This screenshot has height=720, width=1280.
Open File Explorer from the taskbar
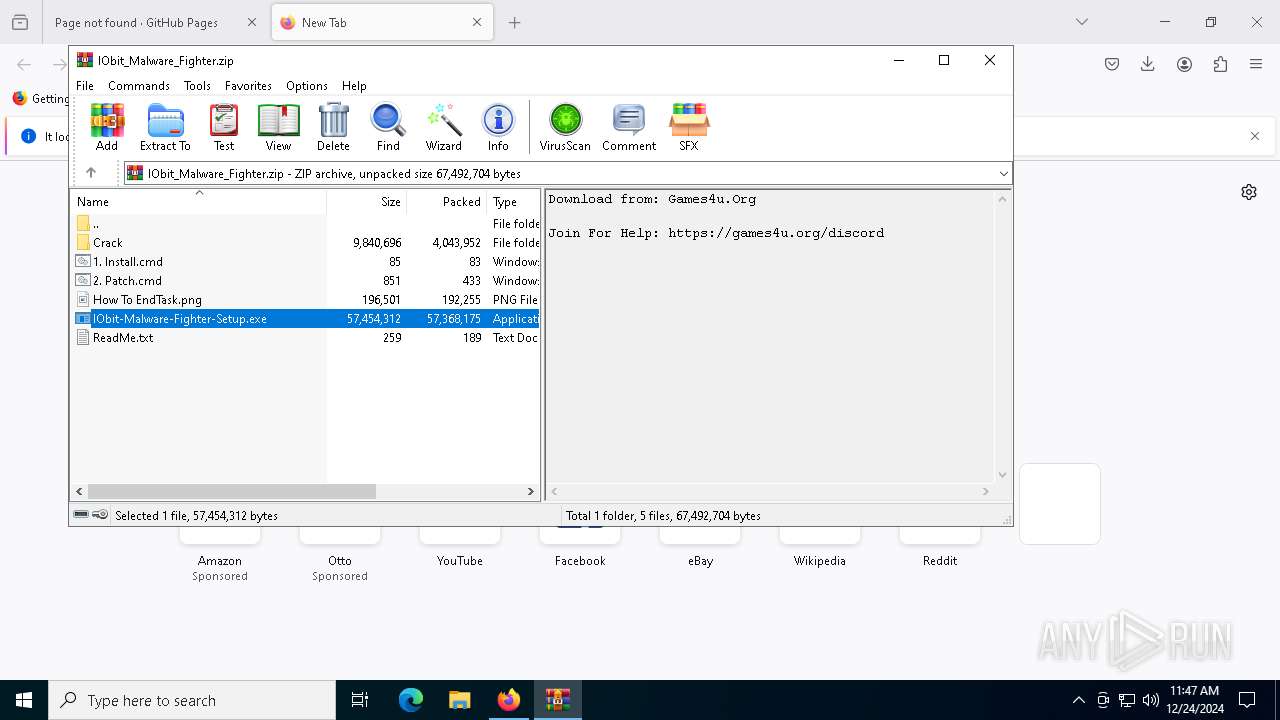[x=459, y=700]
